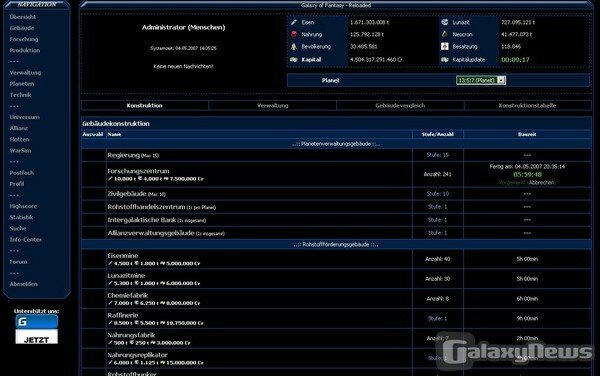Click Anzahl: 241 in the Forschungszentrum row
Image resolution: width=600 pixels, height=376 pixels.
pyautogui.click(x=437, y=174)
